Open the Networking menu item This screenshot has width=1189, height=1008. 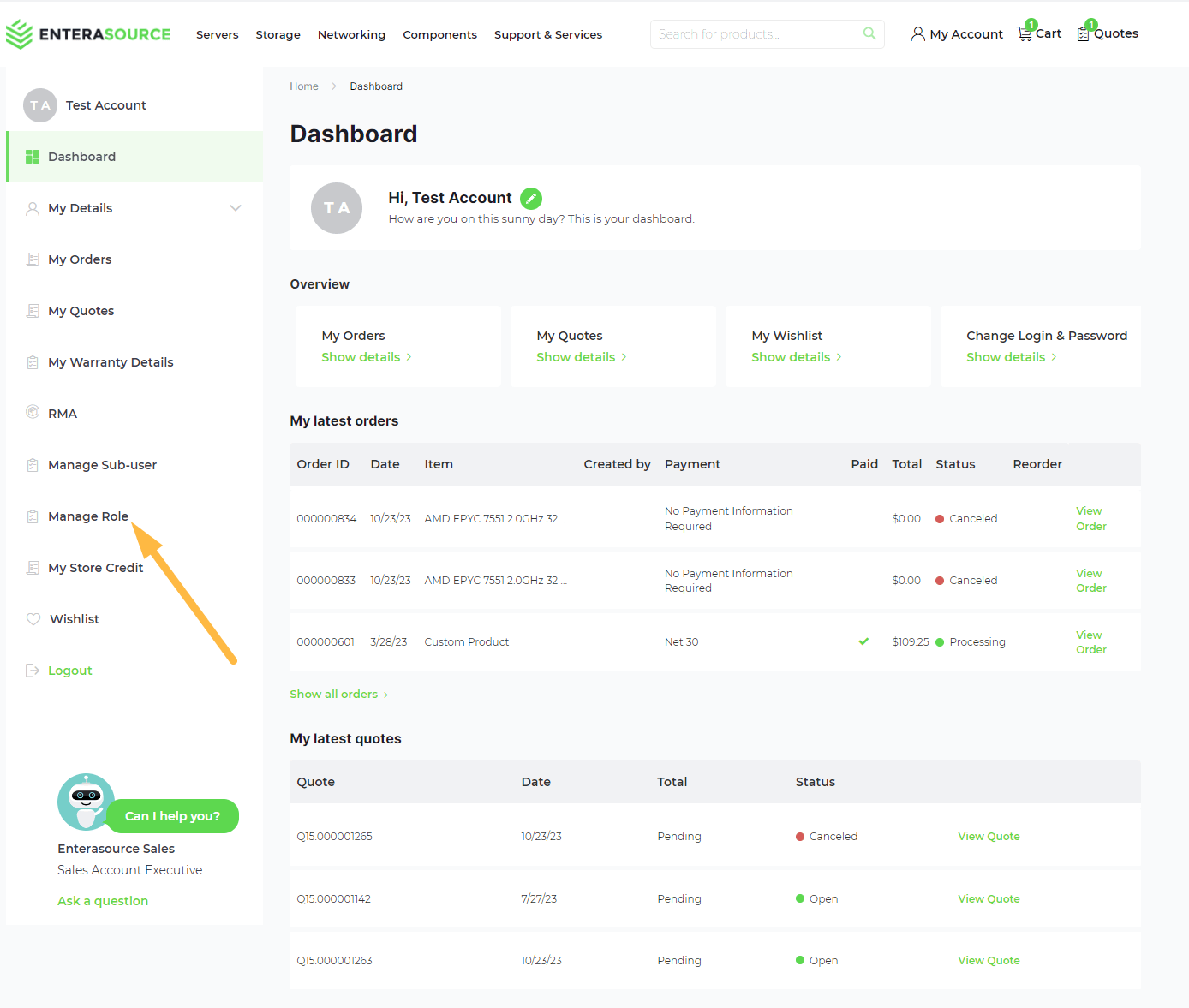[x=351, y=35]
